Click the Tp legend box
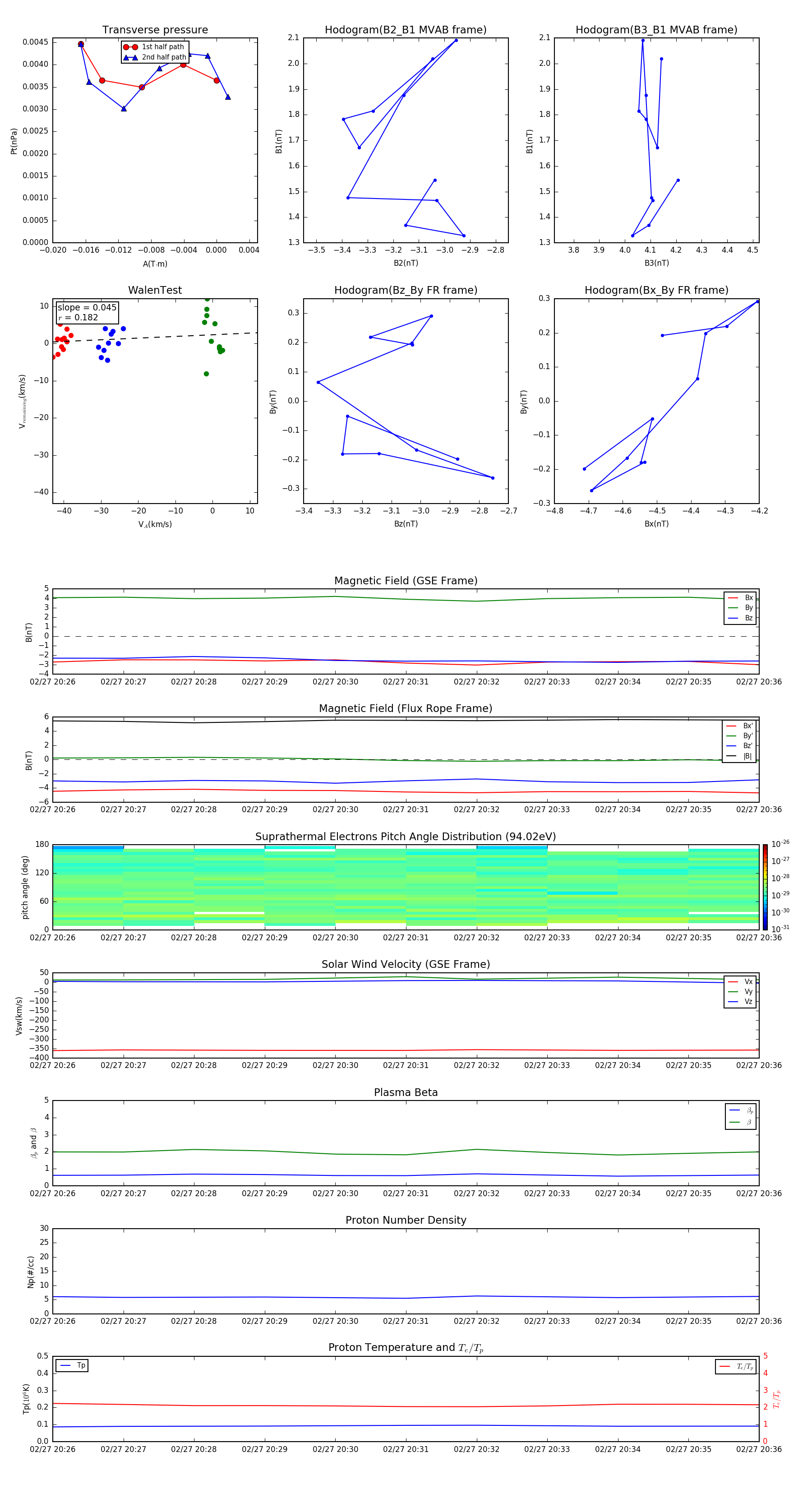This screenshot has width=812, height=1489. pos(72,1365)
